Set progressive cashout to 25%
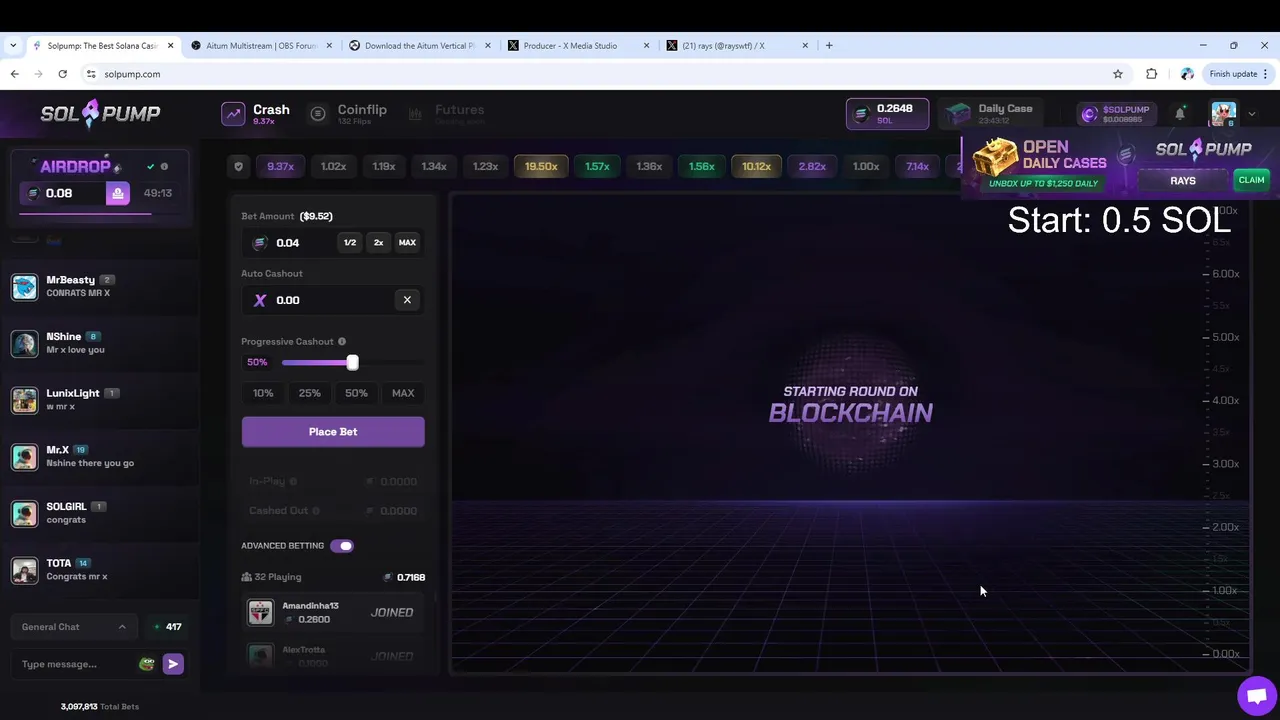 310,393
